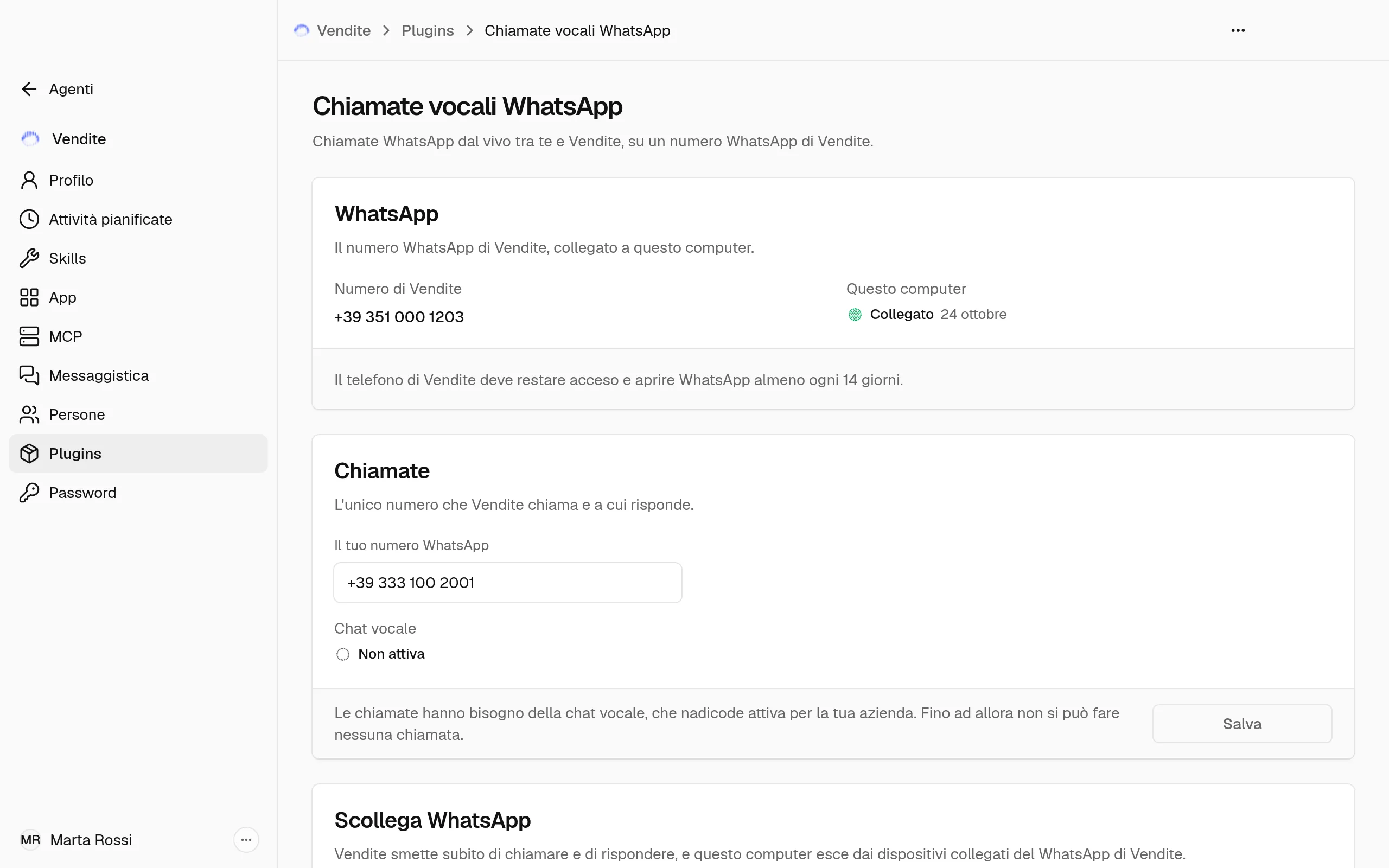Open the options menu beside Marta Rossi
1389x868 pixels.
point(246,840)
